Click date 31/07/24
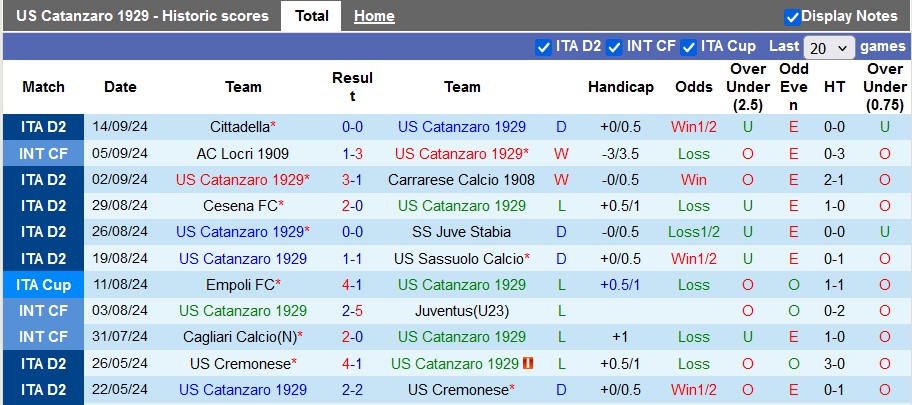 (x=120, y=337)
